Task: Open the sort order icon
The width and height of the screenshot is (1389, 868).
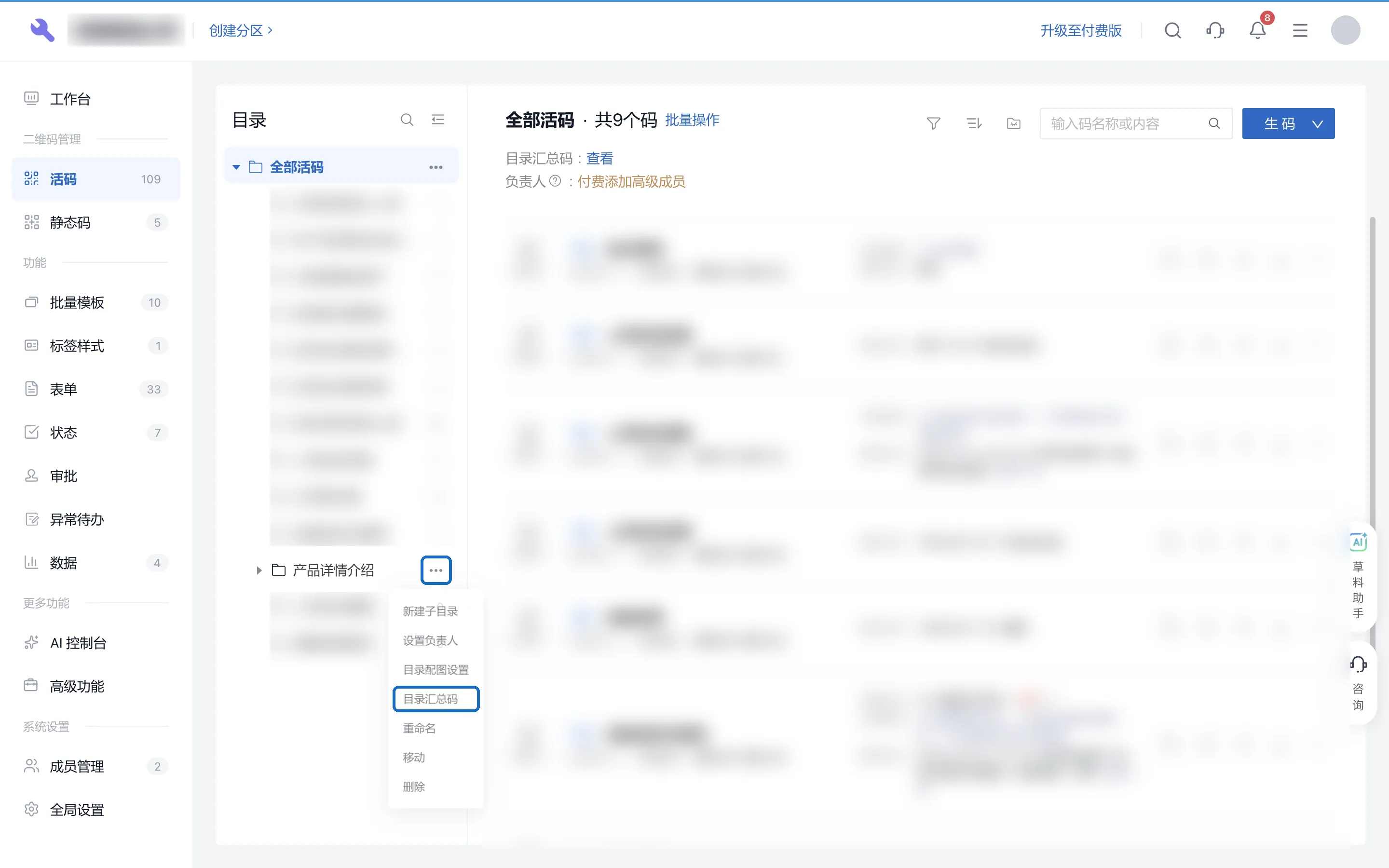Action: coord(973,123)
